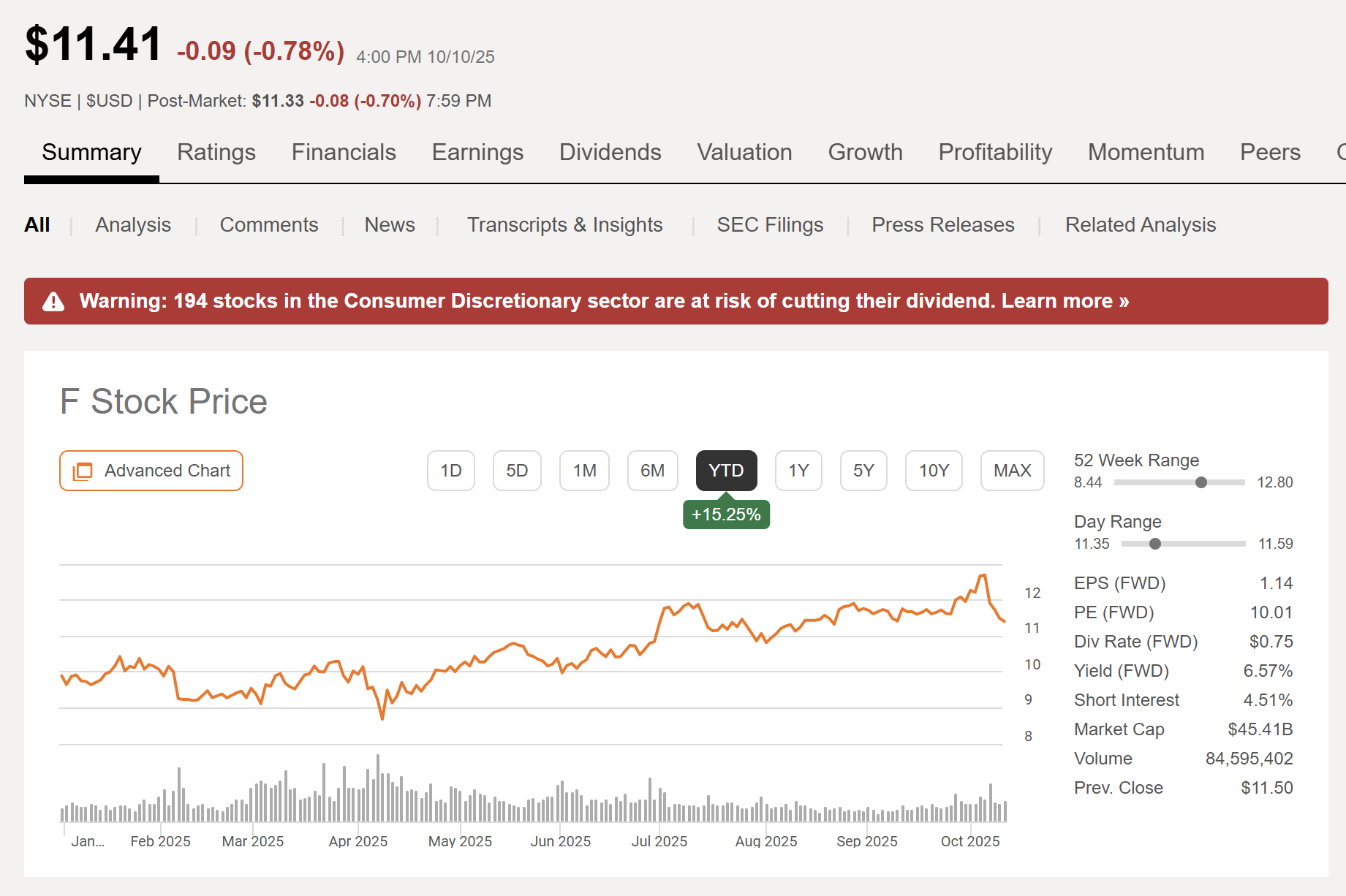1346x896 pixels.
Task: Filter by Related Analysis
Action: tap(1140, 224)
